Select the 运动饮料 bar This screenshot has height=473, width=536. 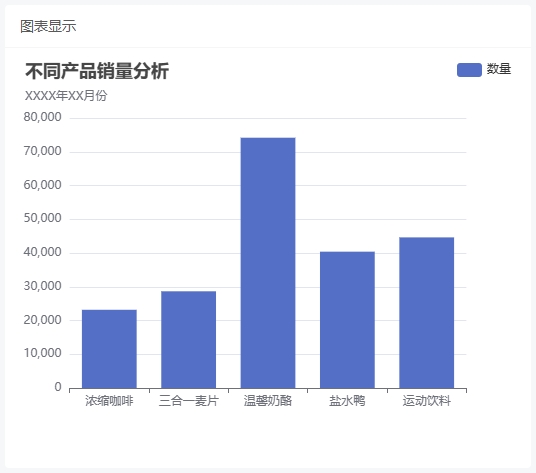(427, 313)
